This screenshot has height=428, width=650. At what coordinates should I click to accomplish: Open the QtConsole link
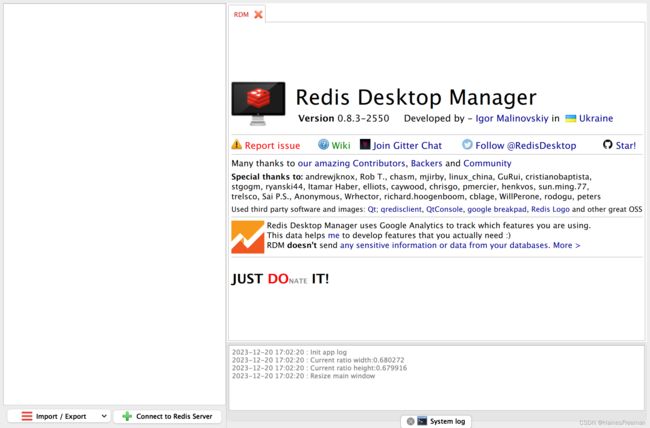click(444, 209)
